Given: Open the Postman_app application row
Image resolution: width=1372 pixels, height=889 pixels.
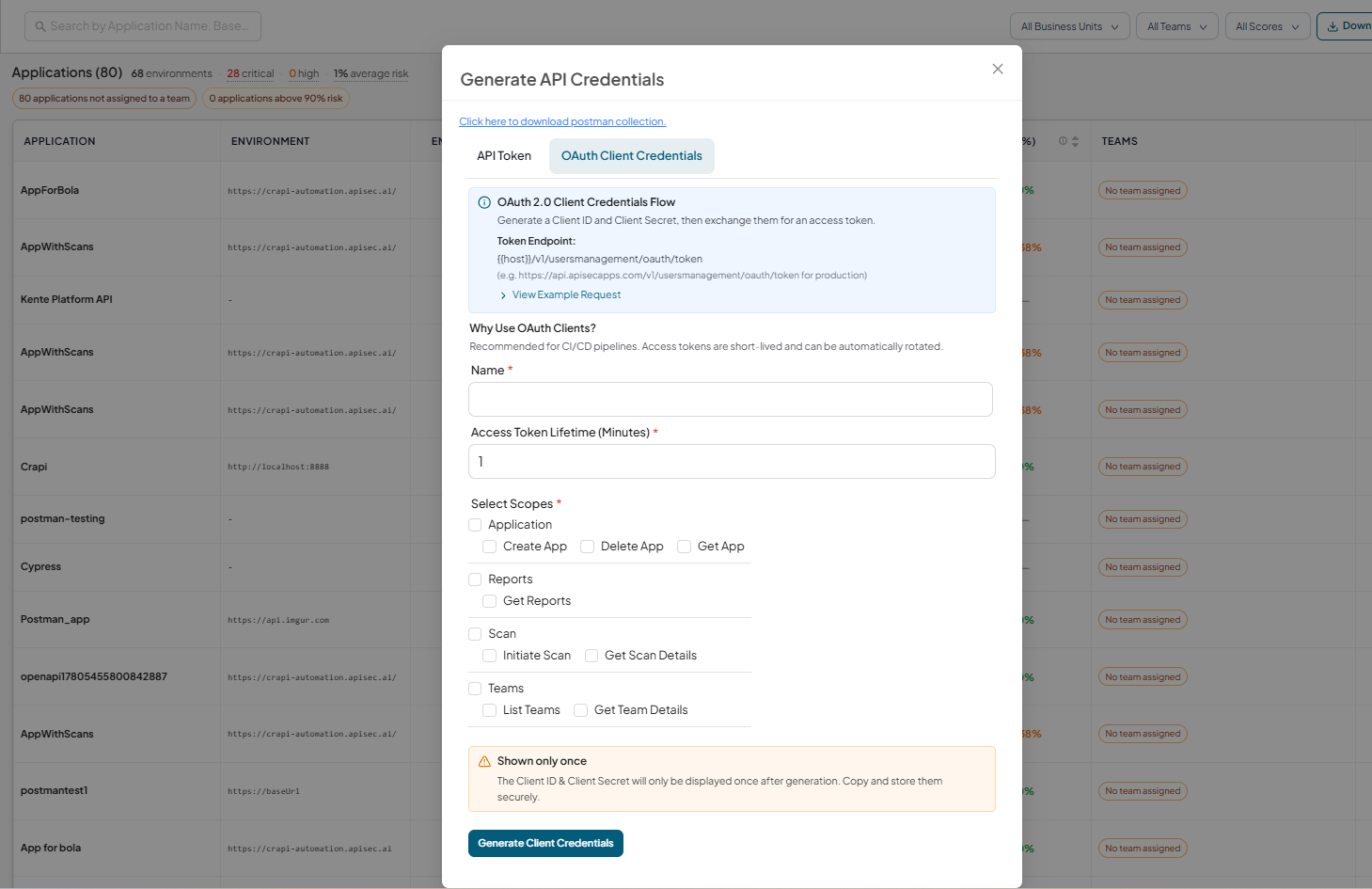Looking at the screenshot, I should coord(55,619).
